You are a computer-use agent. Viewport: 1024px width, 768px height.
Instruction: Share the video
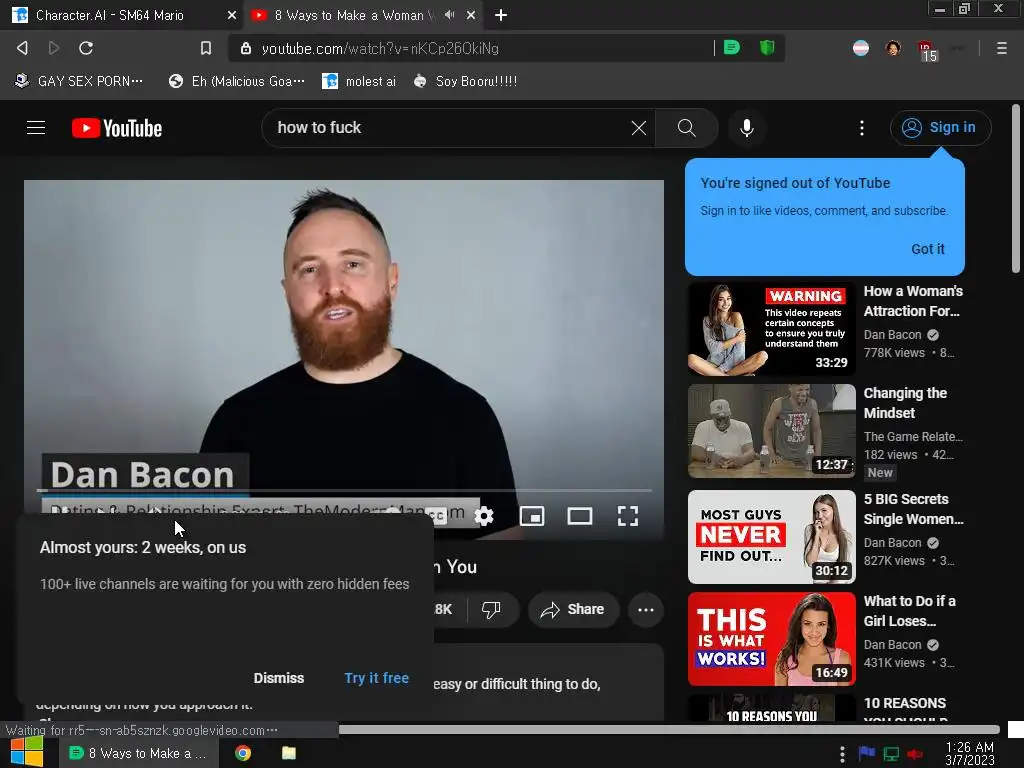click(573, 609)
